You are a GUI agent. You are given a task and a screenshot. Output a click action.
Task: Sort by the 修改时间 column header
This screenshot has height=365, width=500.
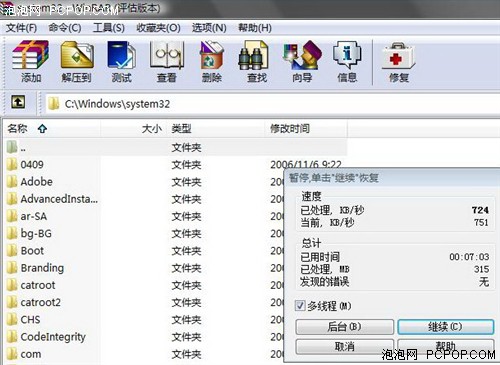point(306,129)
